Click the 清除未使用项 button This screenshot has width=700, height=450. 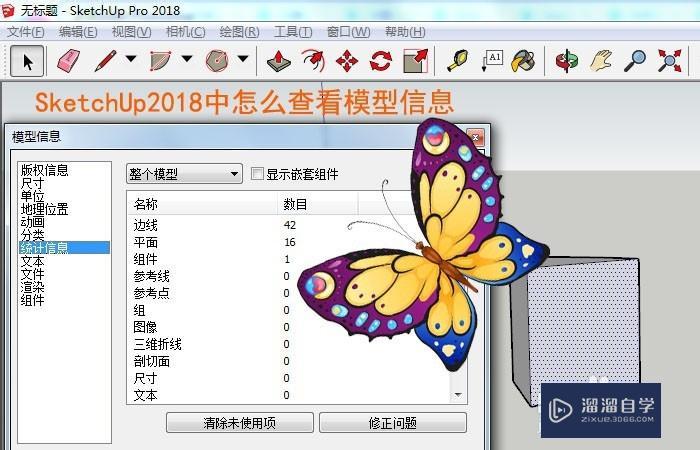tap(240, 423)
